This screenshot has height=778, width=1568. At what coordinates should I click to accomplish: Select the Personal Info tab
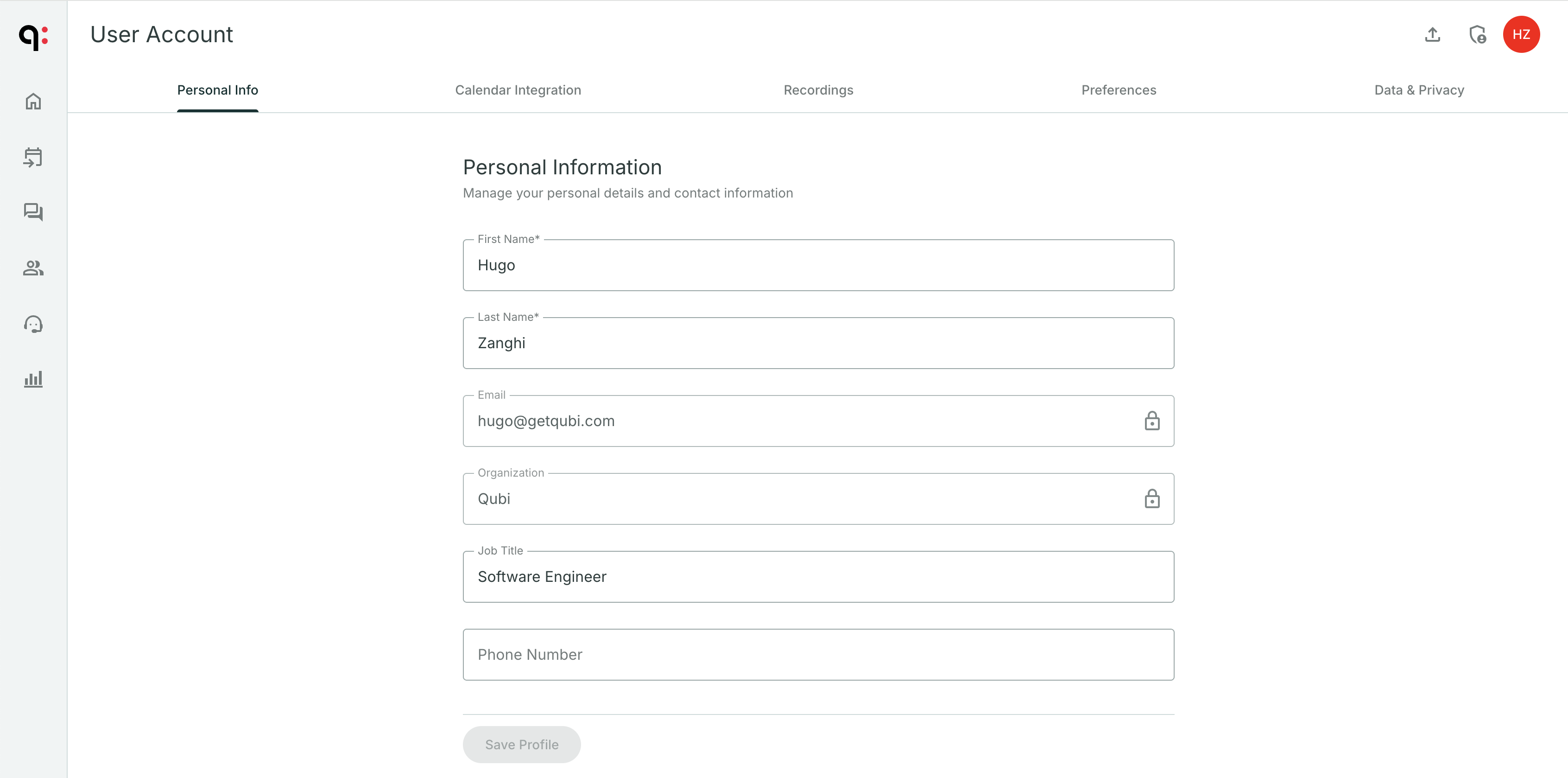pos(217,89)
